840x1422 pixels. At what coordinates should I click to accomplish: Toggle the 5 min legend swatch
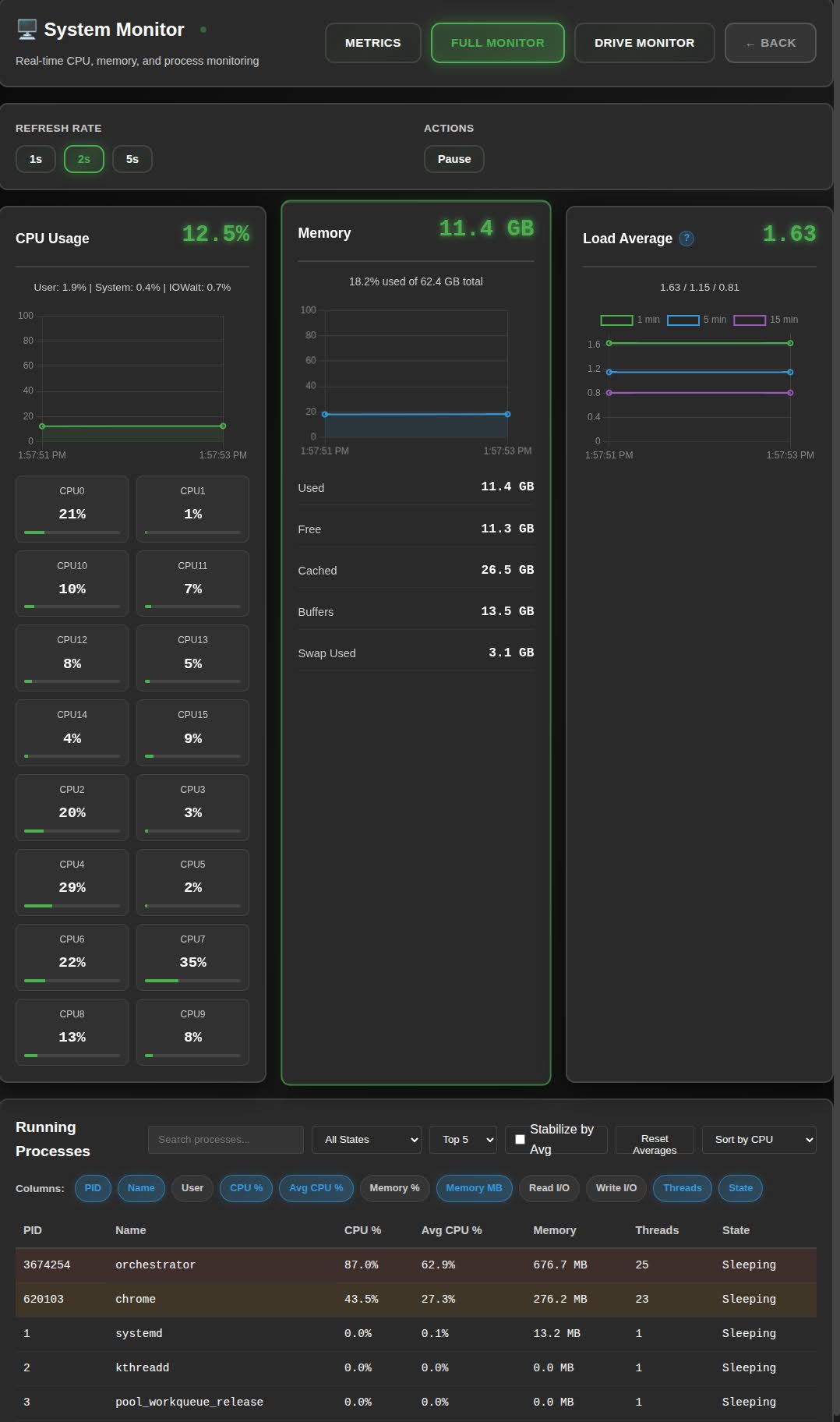point(683,320)
